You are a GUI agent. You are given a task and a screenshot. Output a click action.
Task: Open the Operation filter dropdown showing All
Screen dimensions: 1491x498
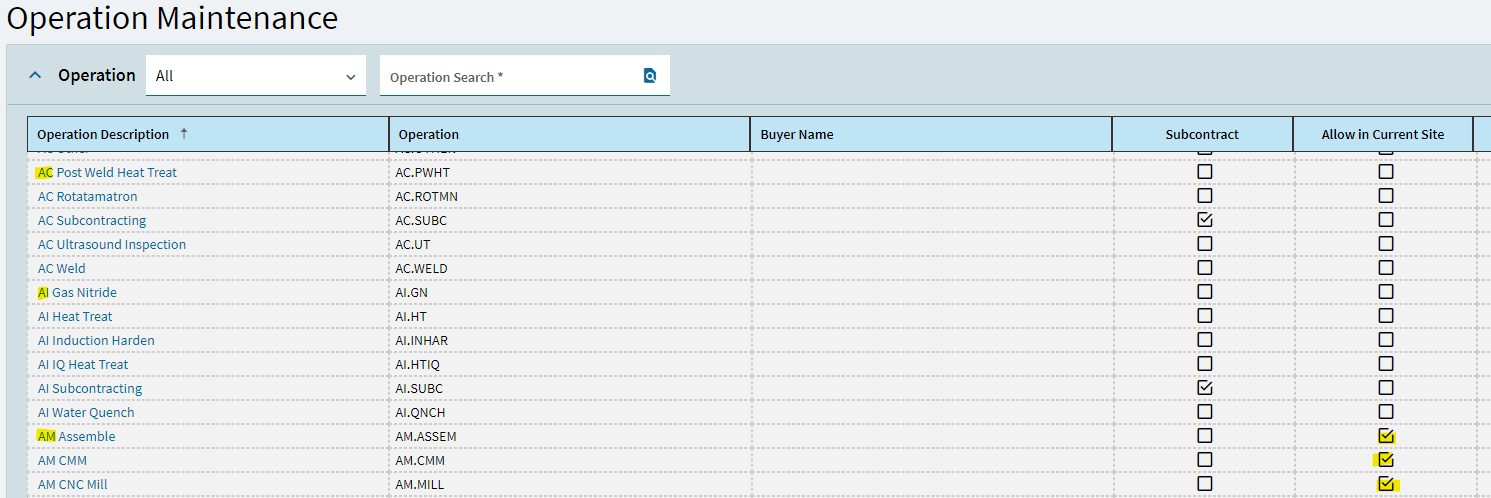[x=256, y=76]
